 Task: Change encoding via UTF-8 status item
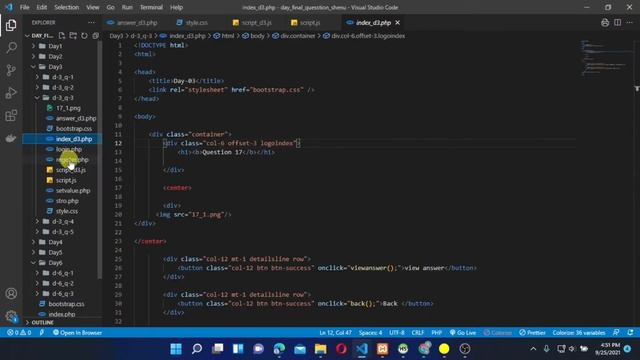(396, 333)
